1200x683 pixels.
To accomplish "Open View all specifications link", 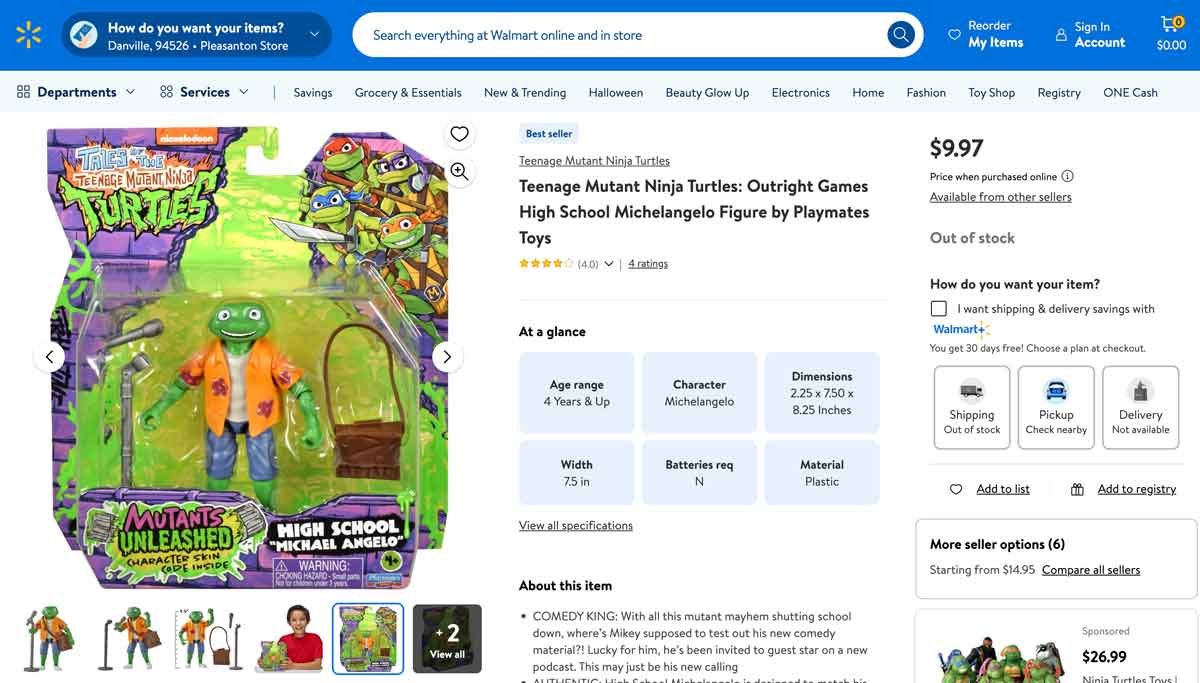I will coord(576,524).
